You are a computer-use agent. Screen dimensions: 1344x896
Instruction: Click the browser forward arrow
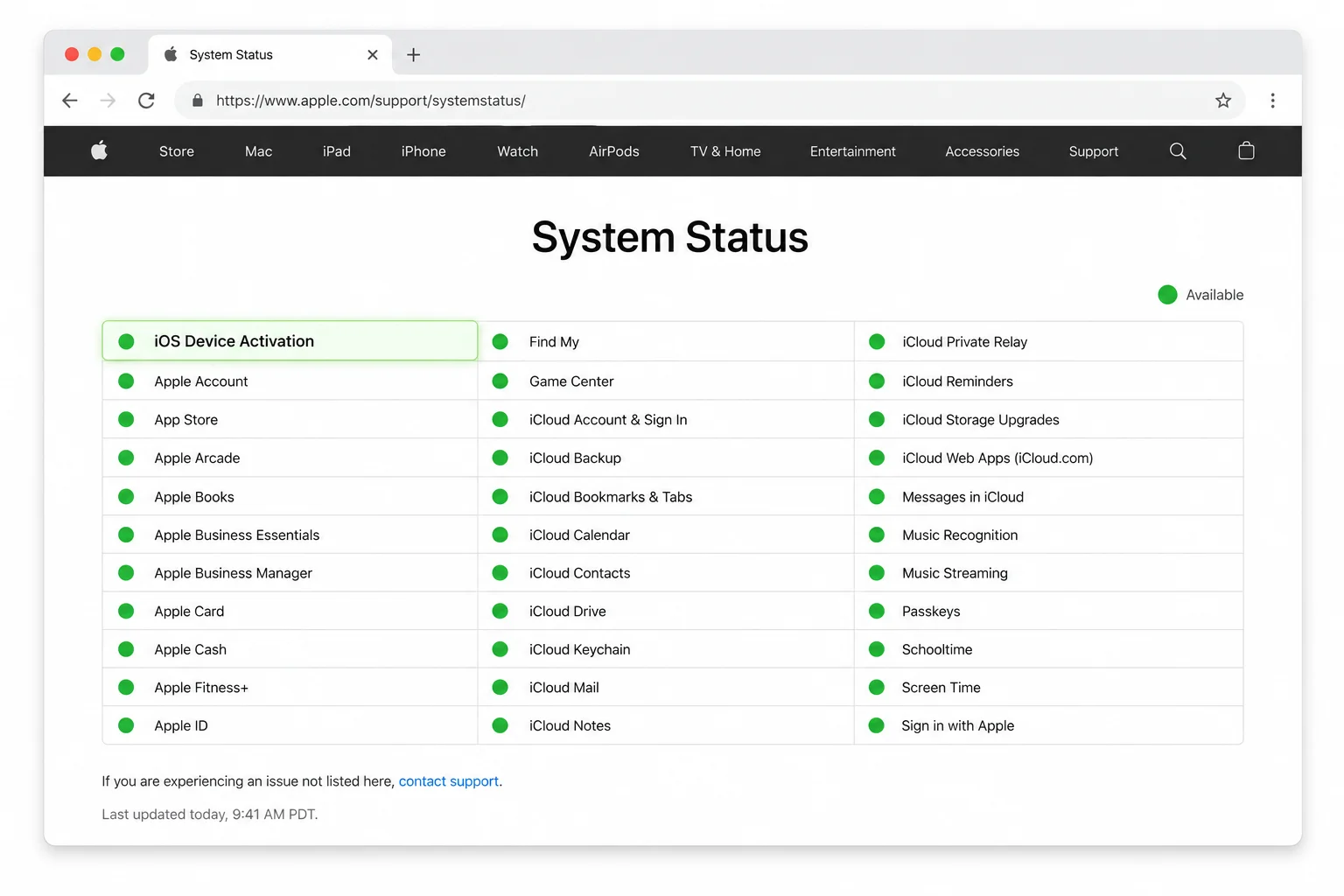point(108,101)
